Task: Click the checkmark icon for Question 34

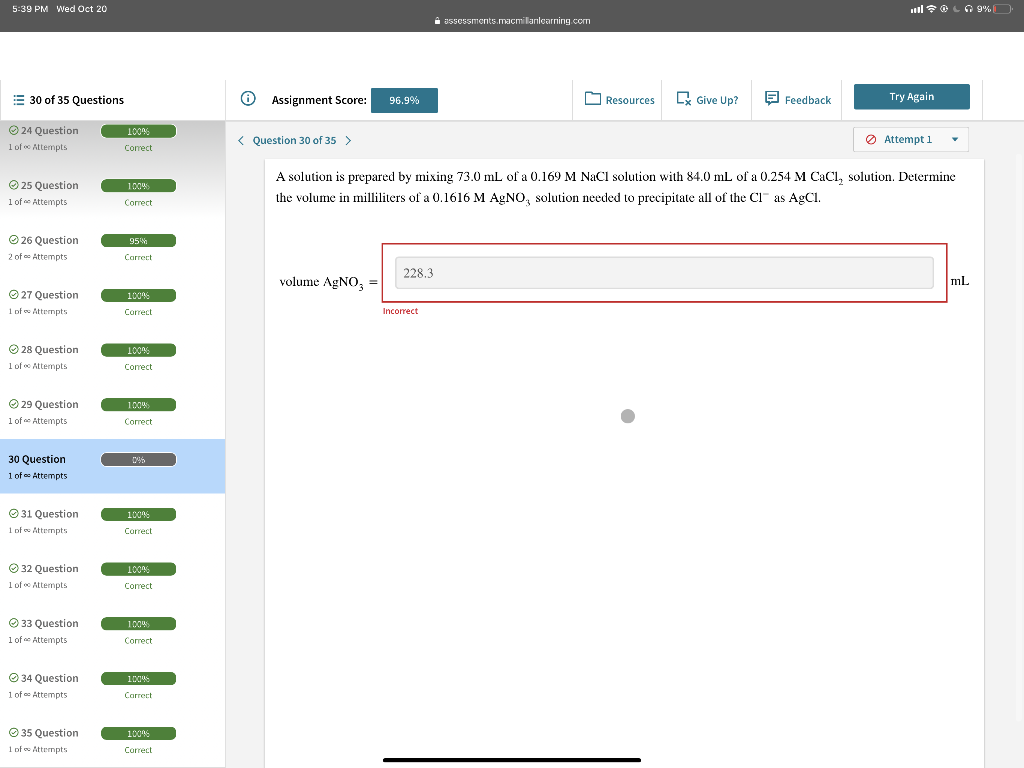Action: point(13,679)
